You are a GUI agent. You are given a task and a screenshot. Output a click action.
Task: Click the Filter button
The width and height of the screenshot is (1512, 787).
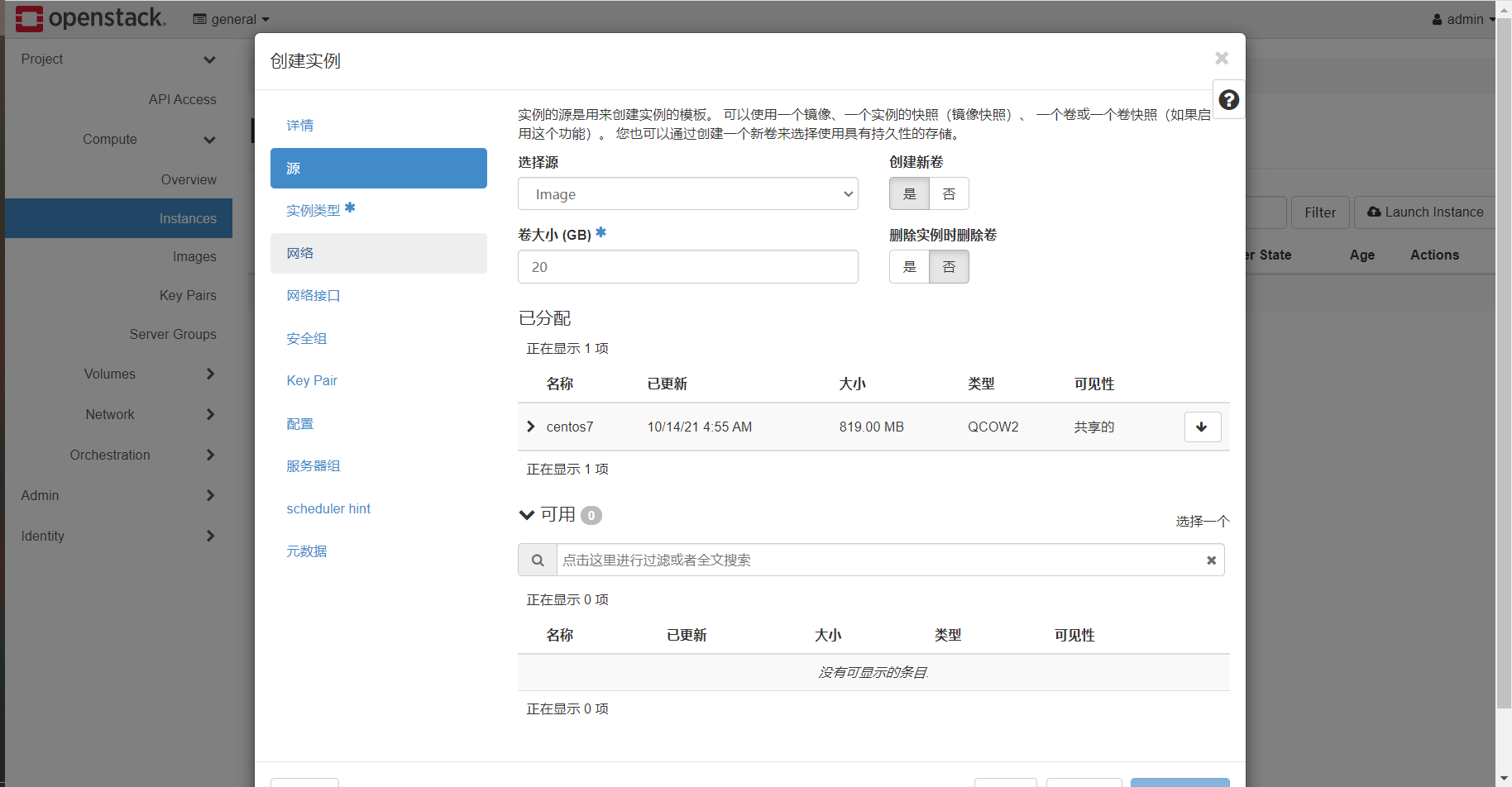(1320, 212)
